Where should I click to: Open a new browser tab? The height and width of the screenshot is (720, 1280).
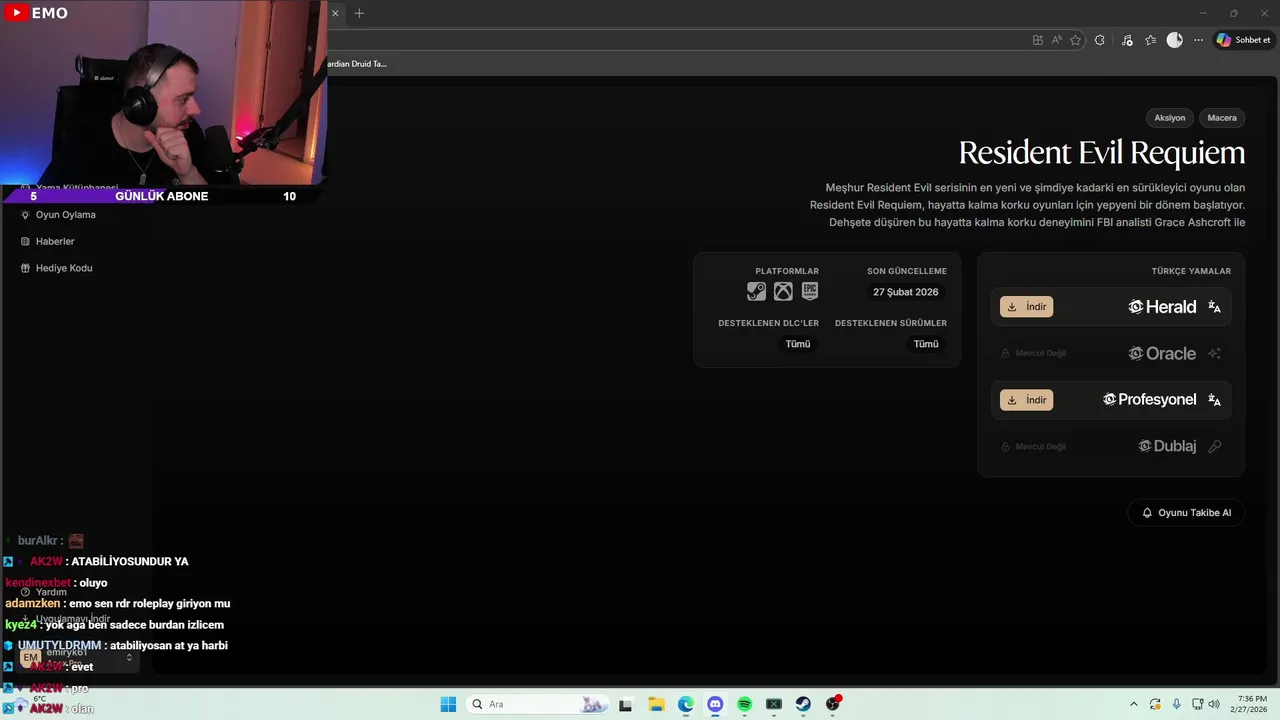point(359,13)
